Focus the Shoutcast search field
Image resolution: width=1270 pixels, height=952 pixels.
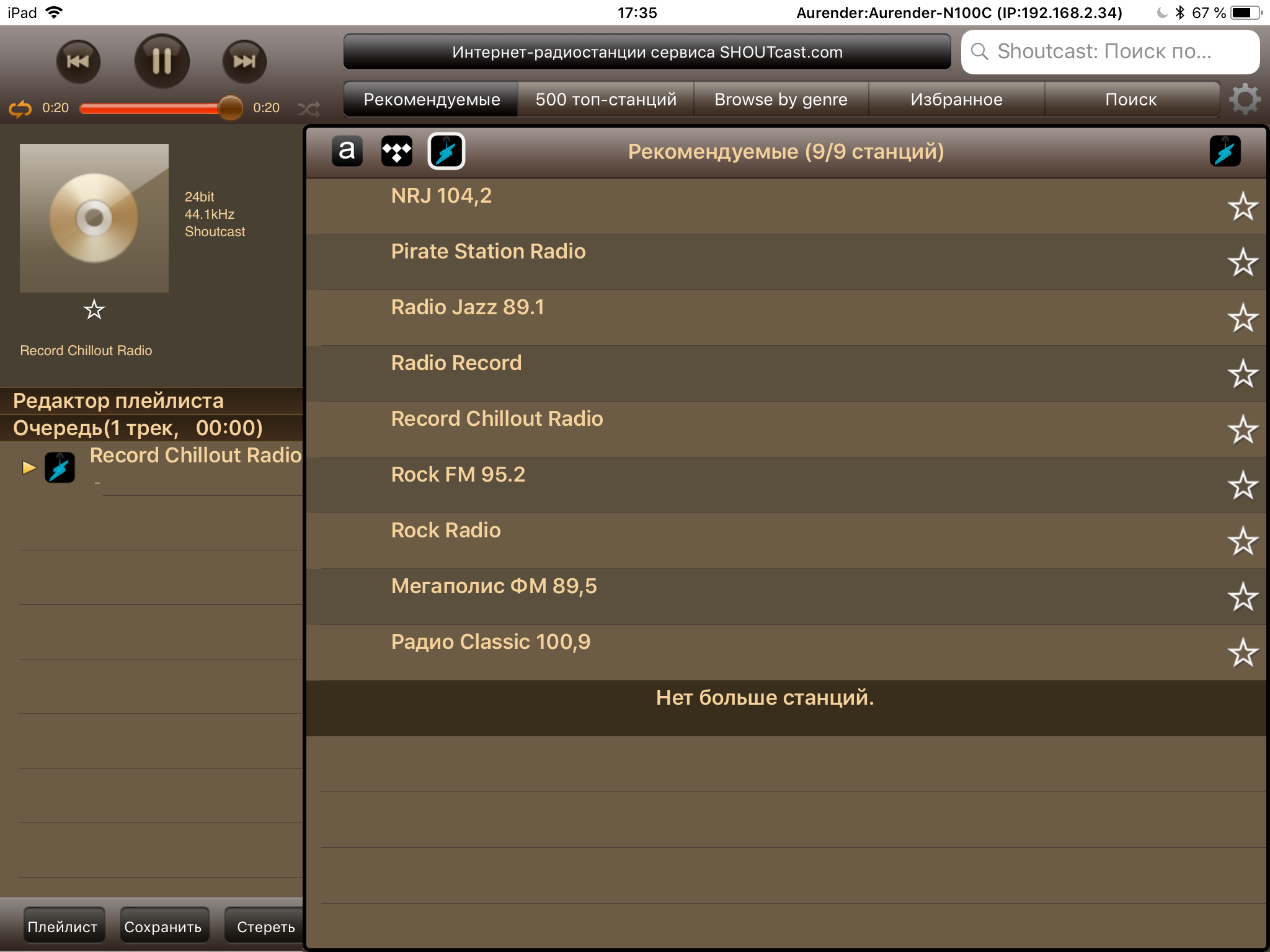[x=1110, y=51]
